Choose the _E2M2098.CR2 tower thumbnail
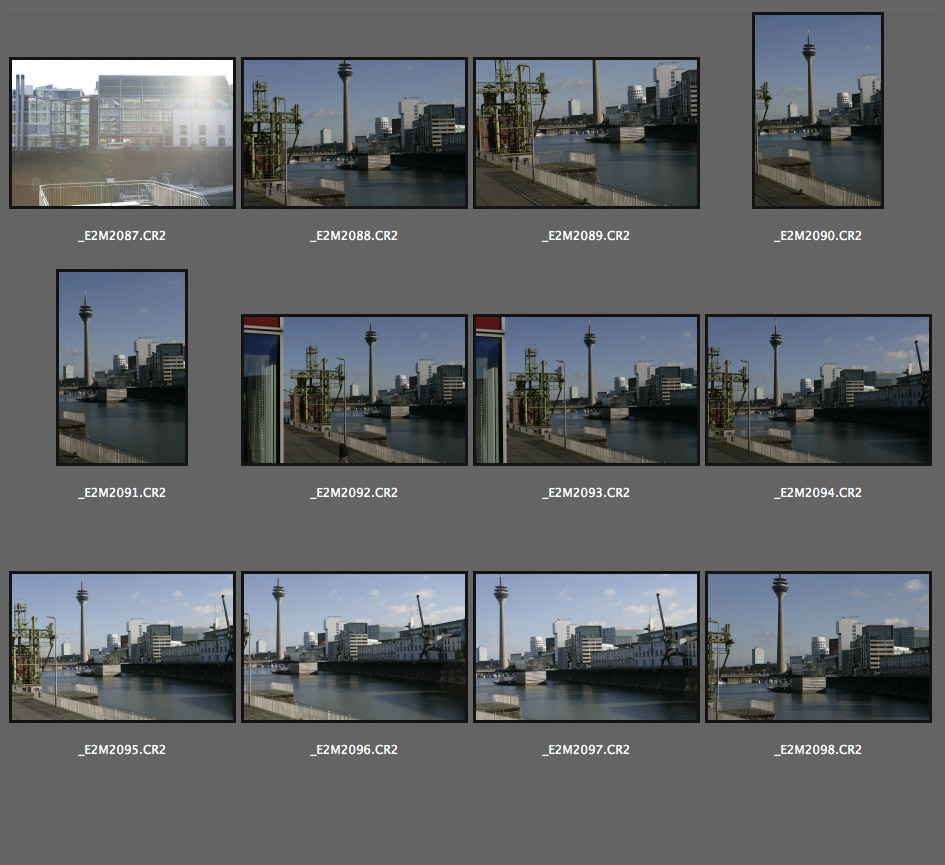This screenshot has height=865, width=945. point(818,647)
